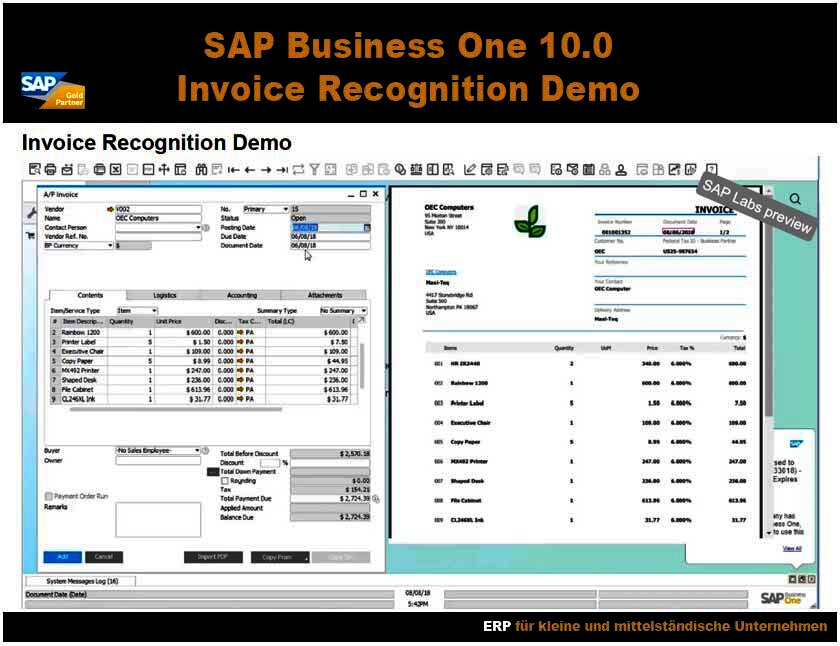Toggle the Payment Order Run checkbox
The image size is (840, 646).
(x=48, y=496)
